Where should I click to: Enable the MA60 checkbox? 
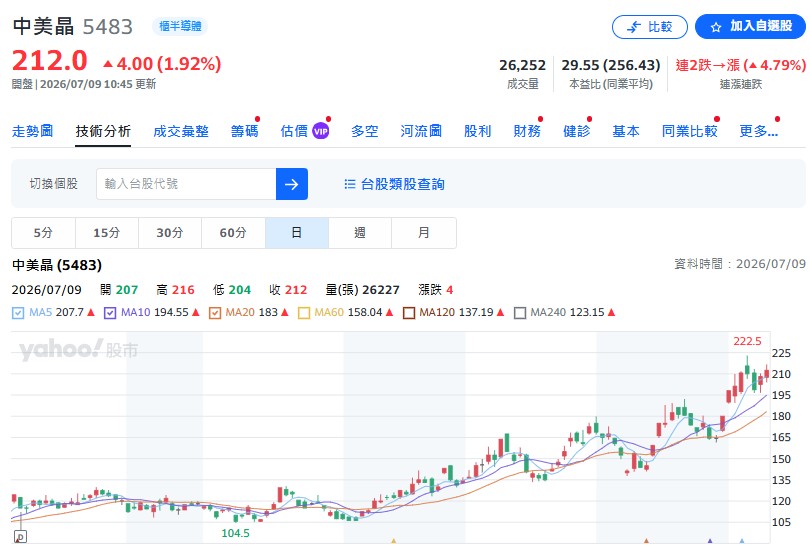[x=304, y=313]
